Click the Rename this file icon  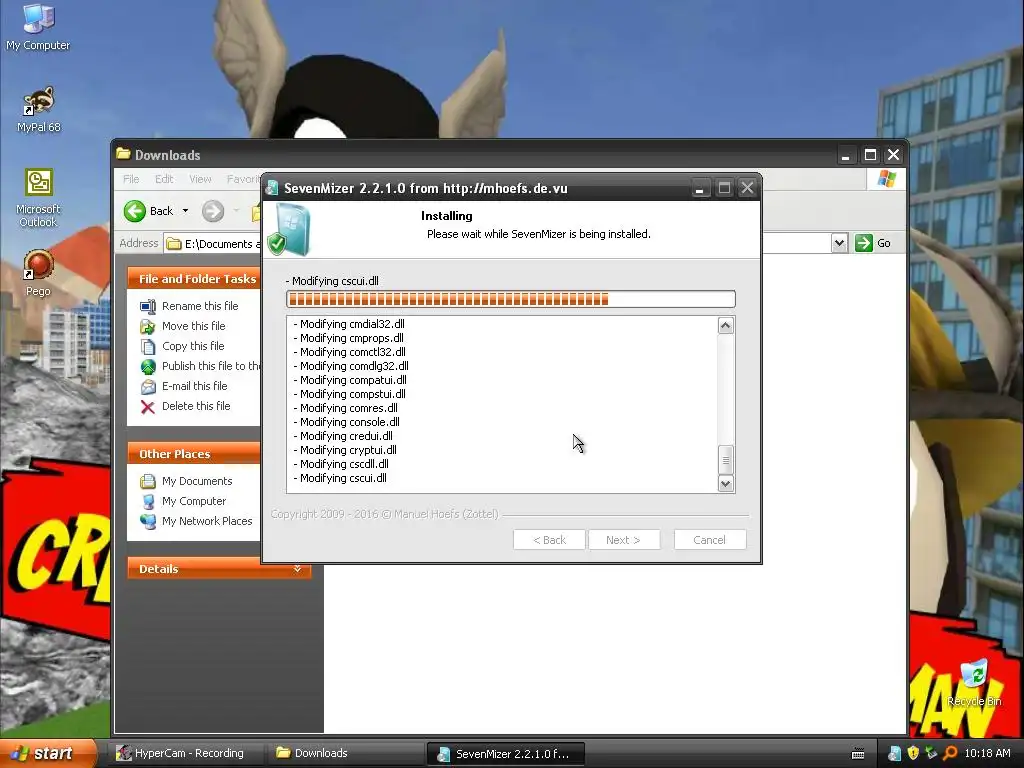coord(148,306)
